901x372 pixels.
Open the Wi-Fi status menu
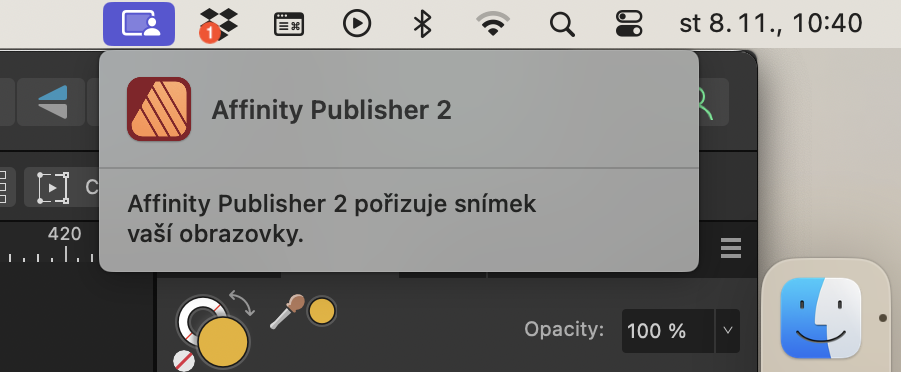[493, 24]
